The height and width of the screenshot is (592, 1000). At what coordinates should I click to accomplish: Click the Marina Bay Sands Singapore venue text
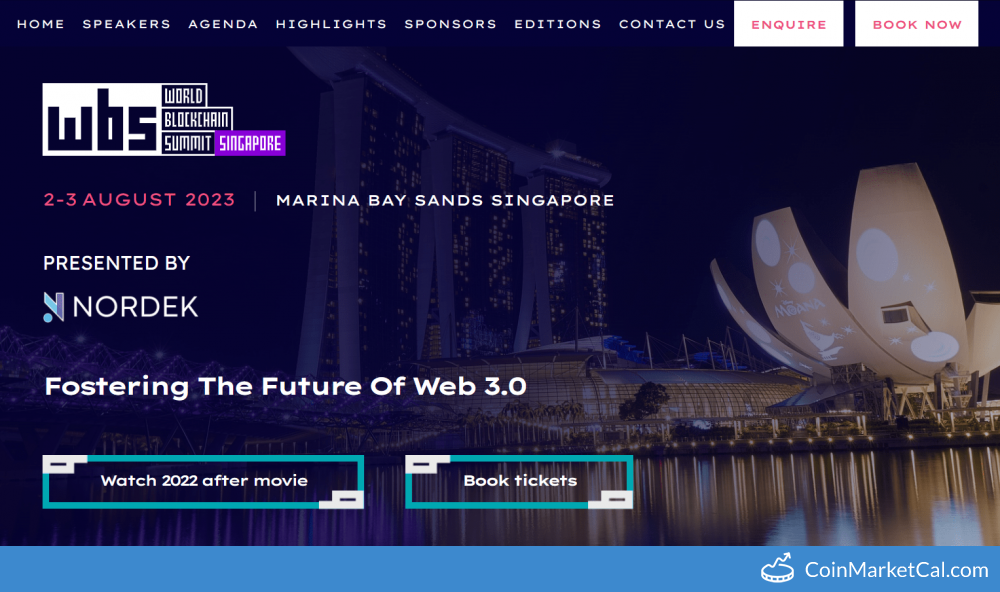pyautogui.click(x=445, y=200)
